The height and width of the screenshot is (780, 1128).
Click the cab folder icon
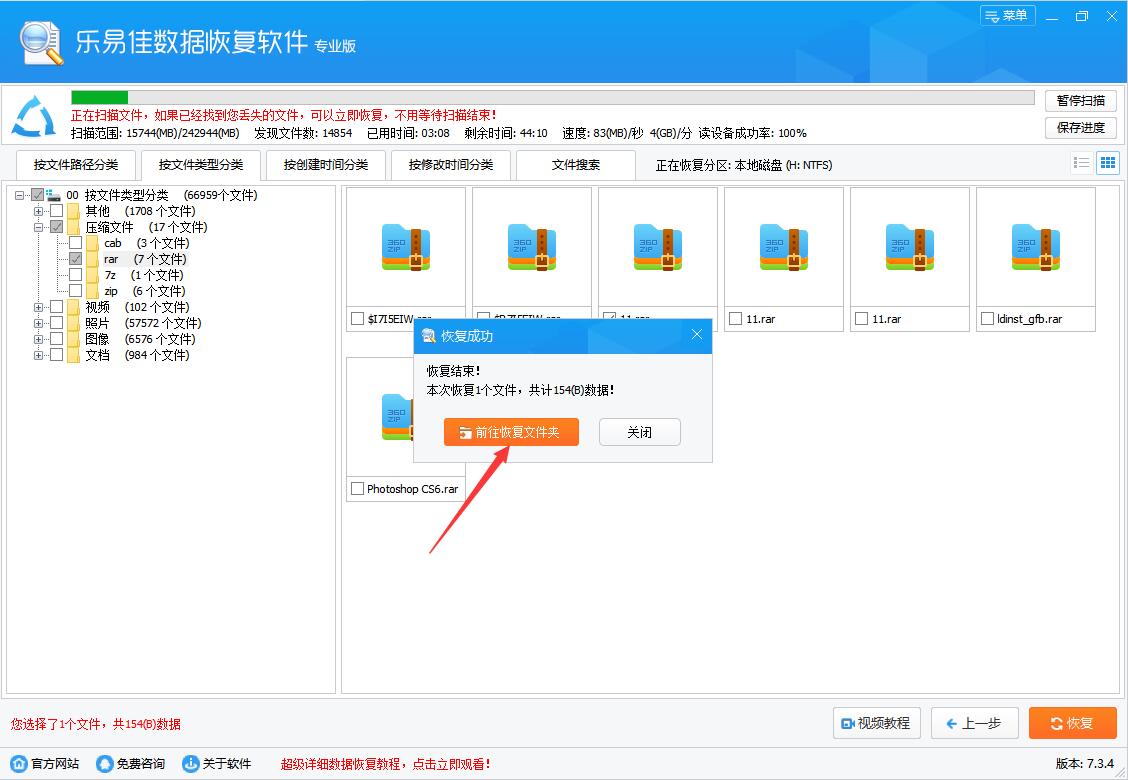[92, 243]
